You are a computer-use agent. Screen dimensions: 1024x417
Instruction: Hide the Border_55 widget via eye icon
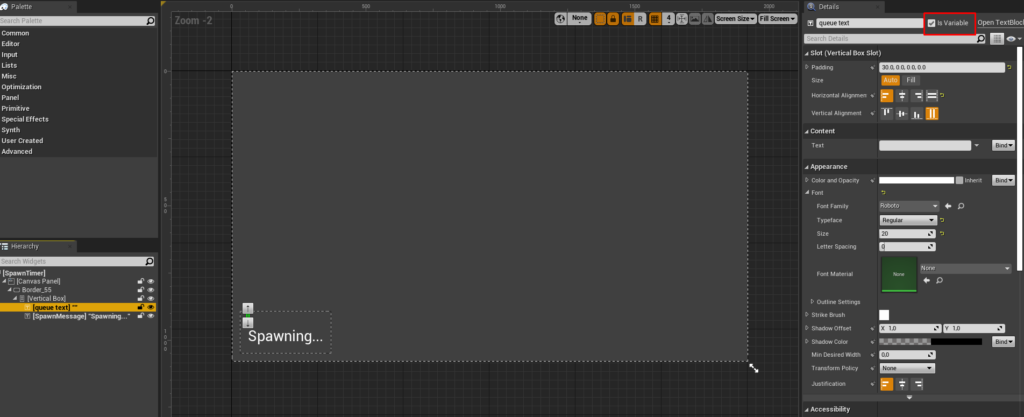[x=151, y=290]
